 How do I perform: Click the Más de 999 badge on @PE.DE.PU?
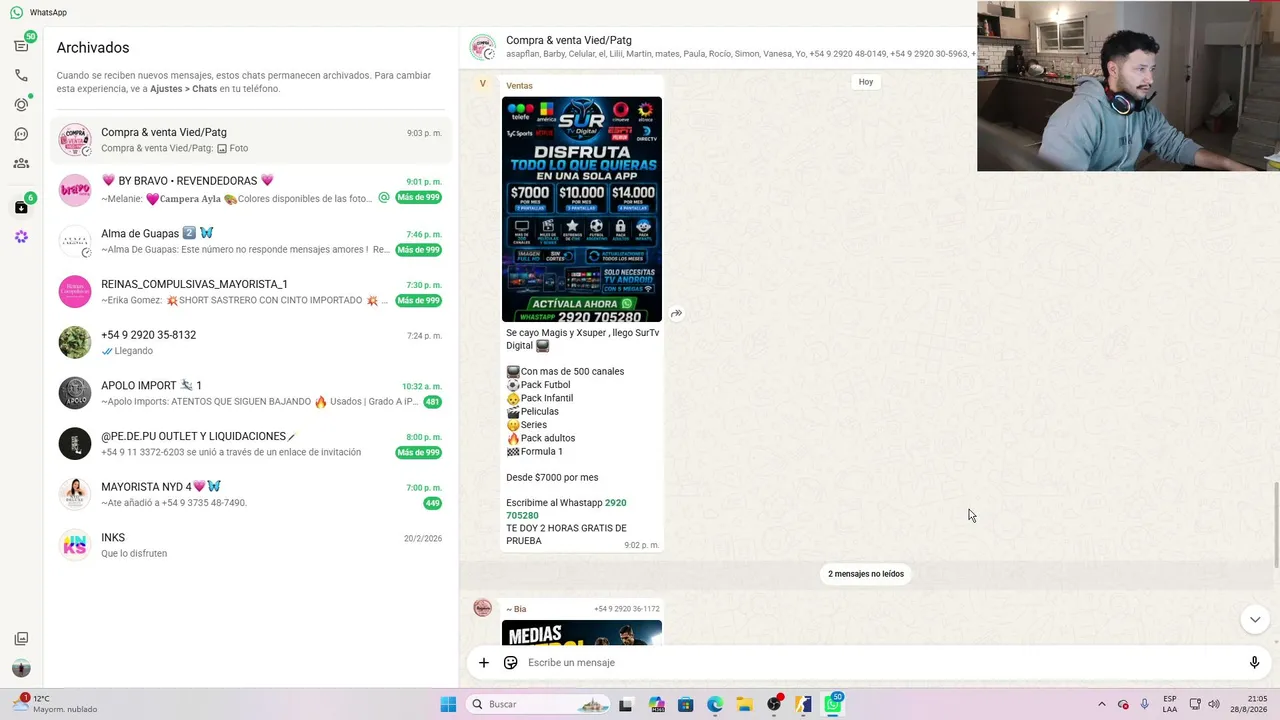tap(418, 453)
